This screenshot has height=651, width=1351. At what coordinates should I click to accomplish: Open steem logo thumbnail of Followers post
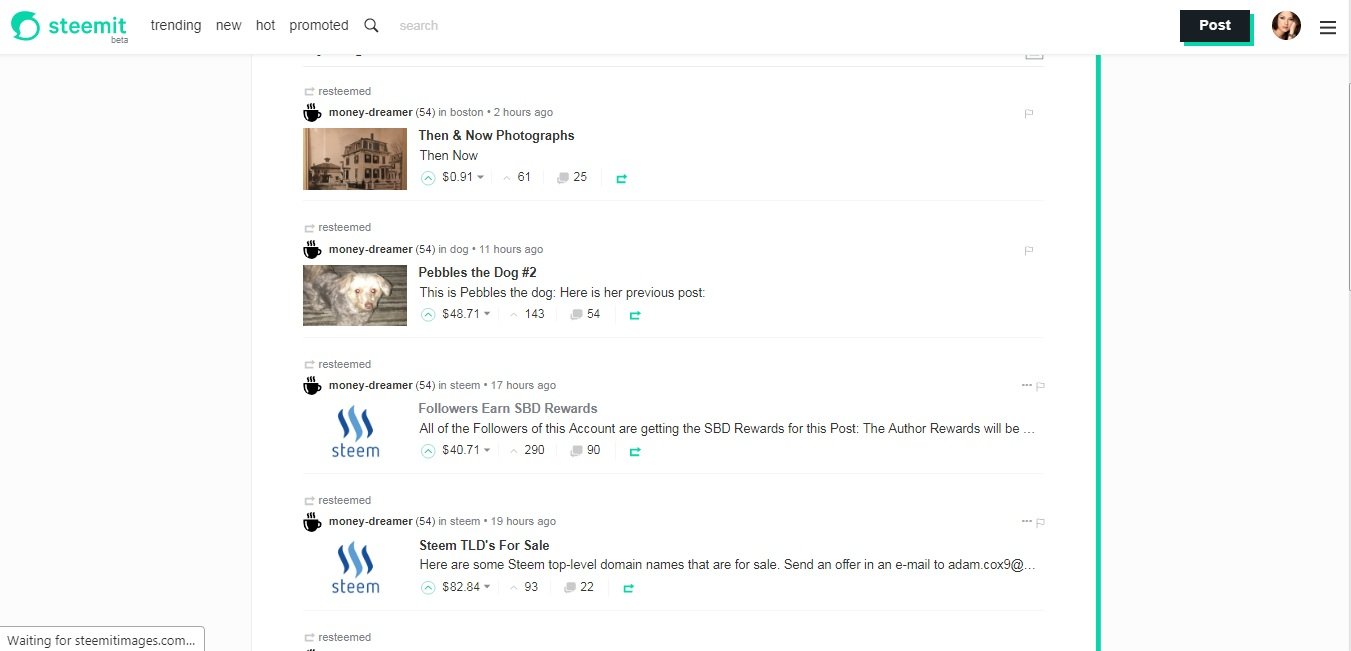[x=355, y=431]
